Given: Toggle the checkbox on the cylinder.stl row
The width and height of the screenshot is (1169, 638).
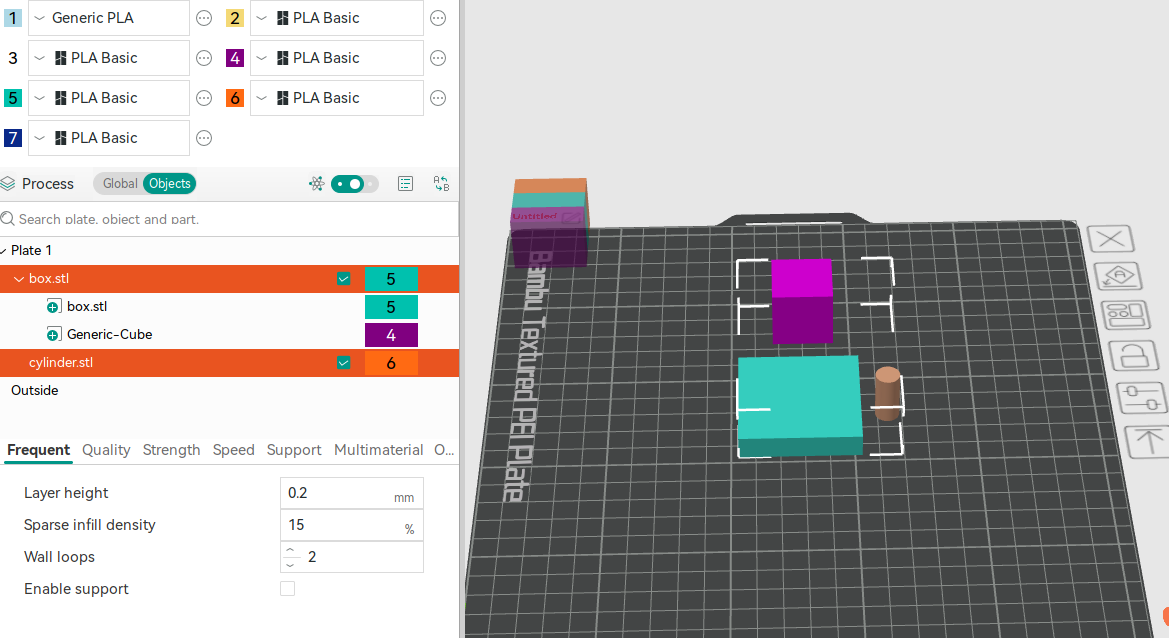Looking at the screenshot, I should 344,363.
